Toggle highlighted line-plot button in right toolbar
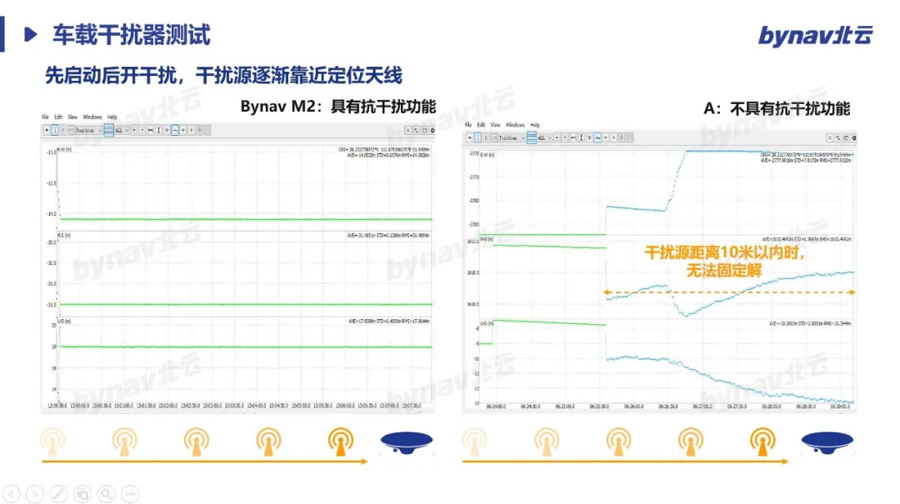Image resolution: width=900 pixels, height=504 pixels. [596, 138]
